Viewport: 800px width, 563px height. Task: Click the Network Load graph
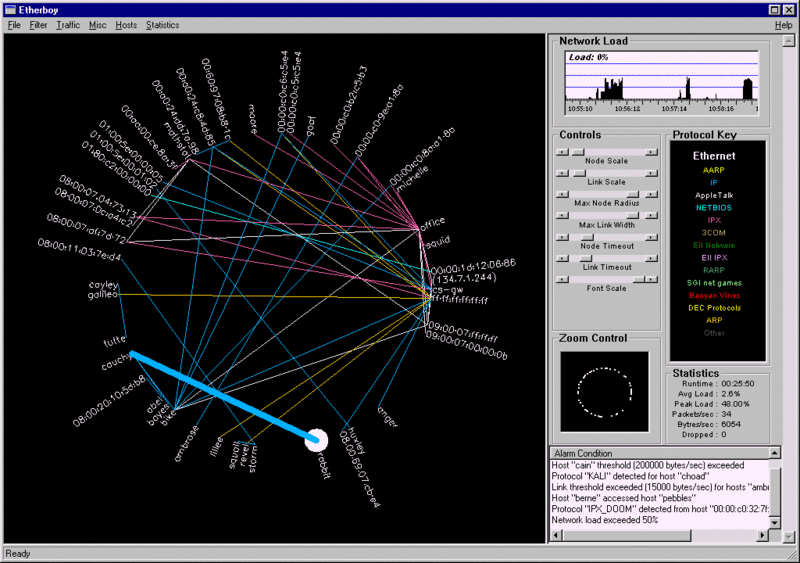662,83
